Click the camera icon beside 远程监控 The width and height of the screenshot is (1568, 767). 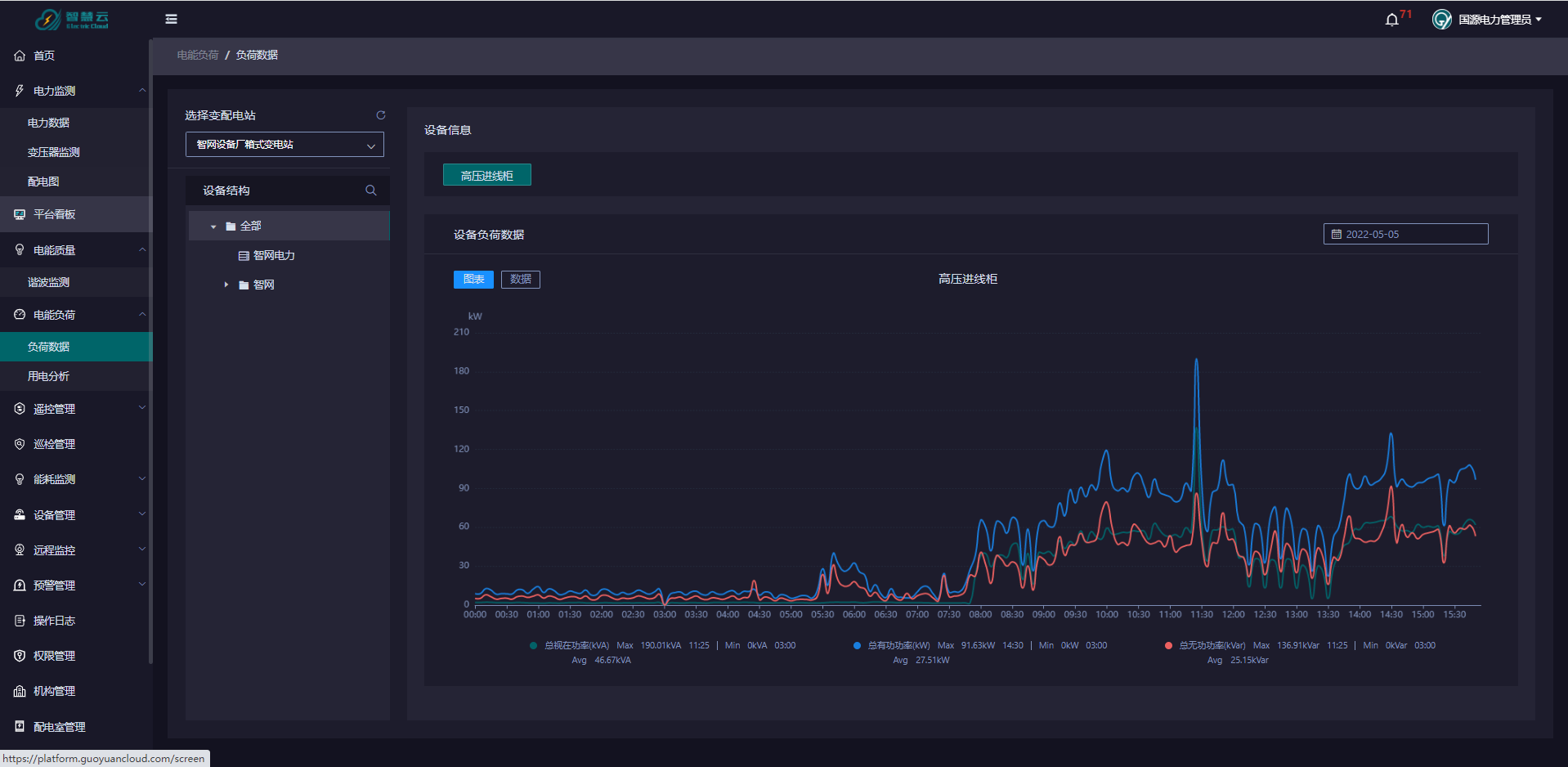pyautogui.click(x=20, y=550)
